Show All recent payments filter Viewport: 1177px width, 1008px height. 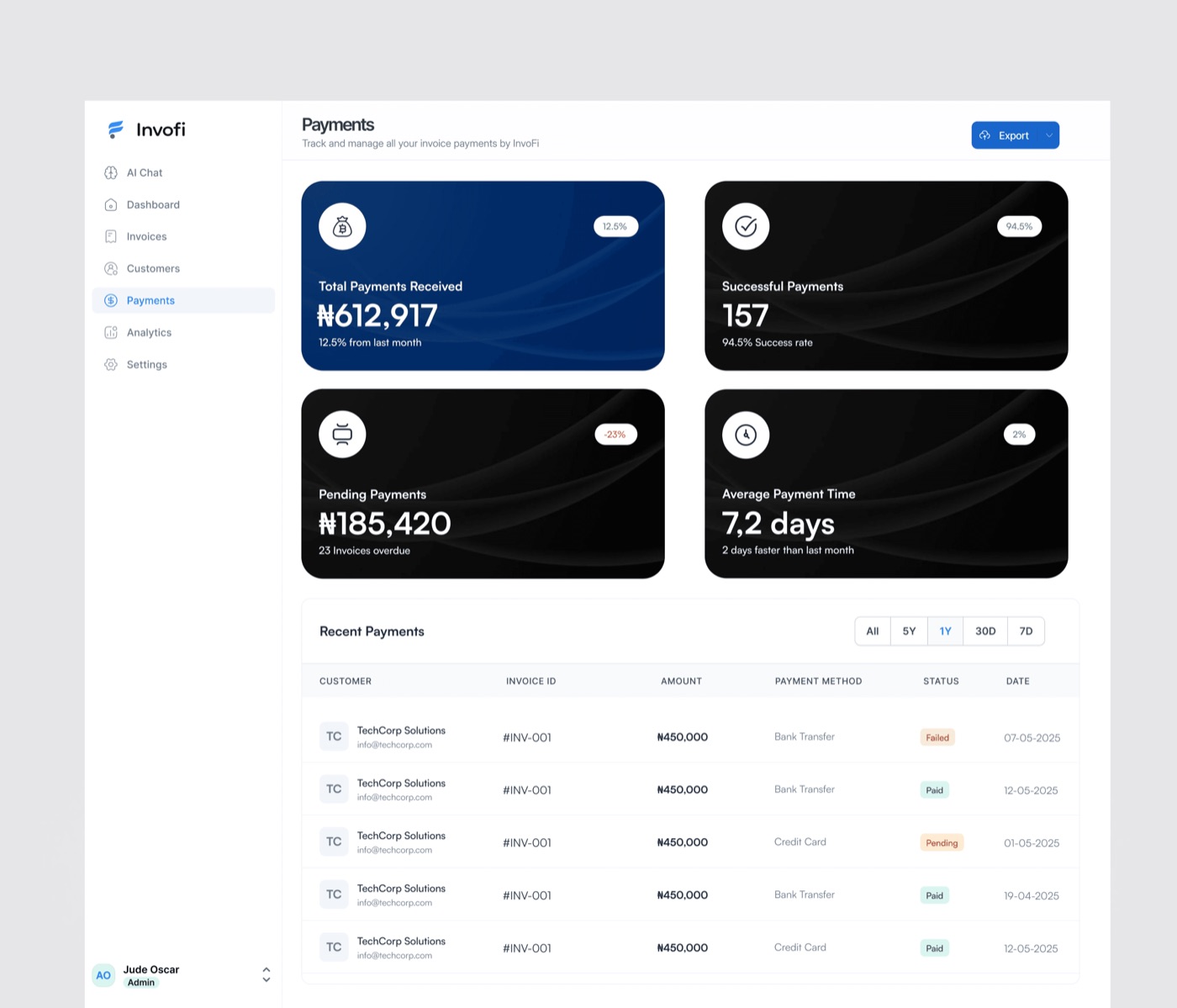tap(873, 631)
